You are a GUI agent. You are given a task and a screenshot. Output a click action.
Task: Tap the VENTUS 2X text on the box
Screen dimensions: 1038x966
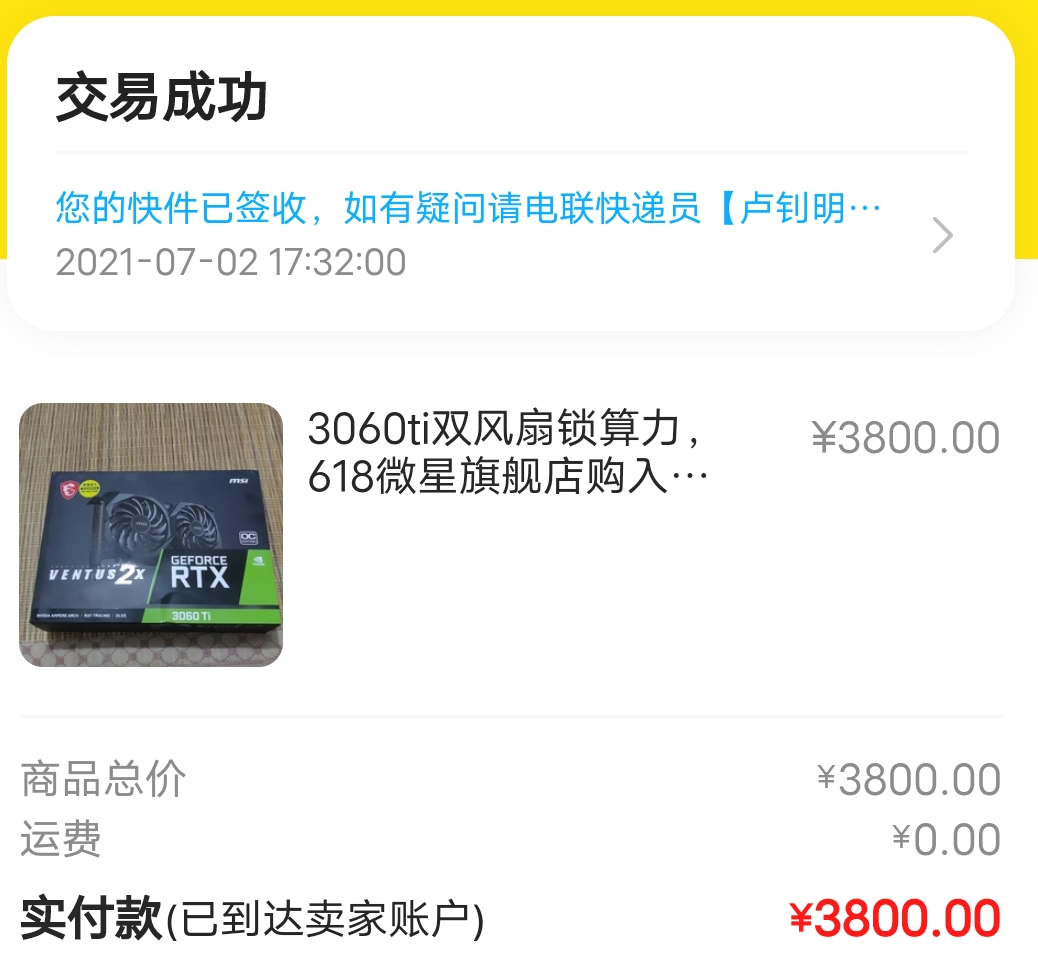coord(97,573)
